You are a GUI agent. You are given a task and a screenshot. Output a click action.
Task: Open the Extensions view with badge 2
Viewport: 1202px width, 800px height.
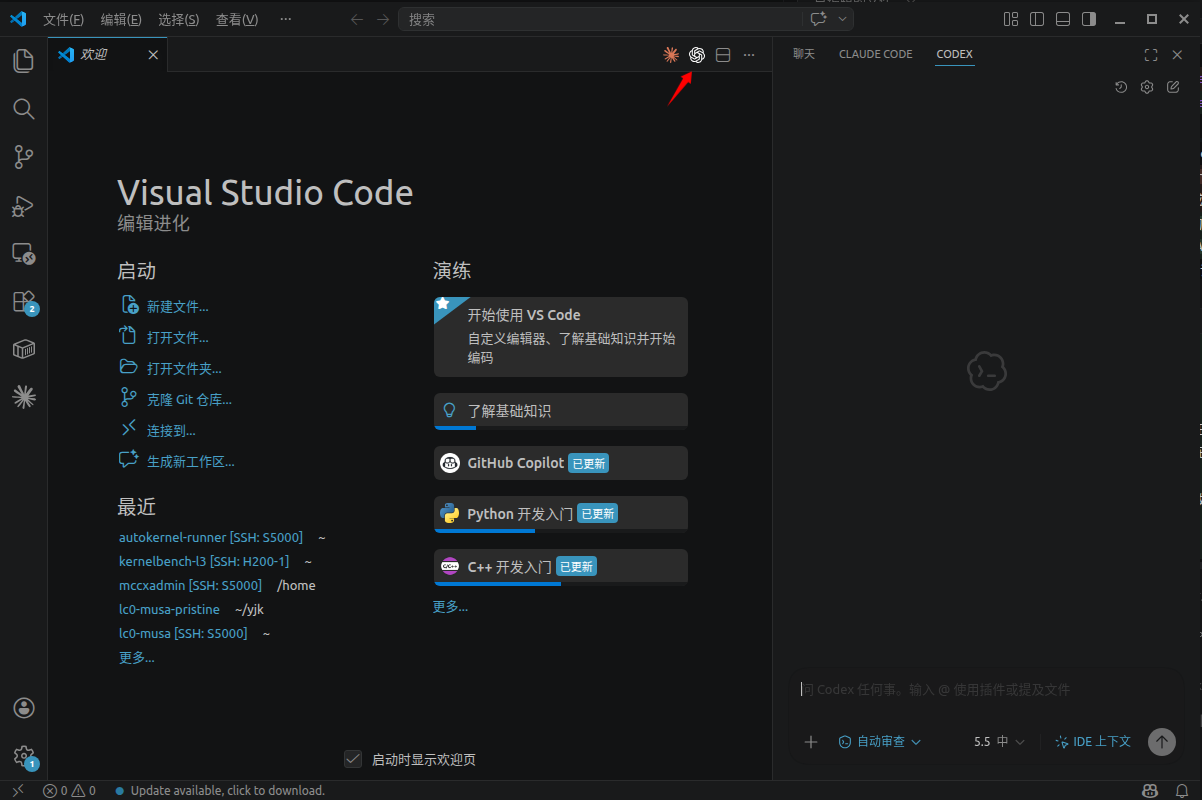23,301
